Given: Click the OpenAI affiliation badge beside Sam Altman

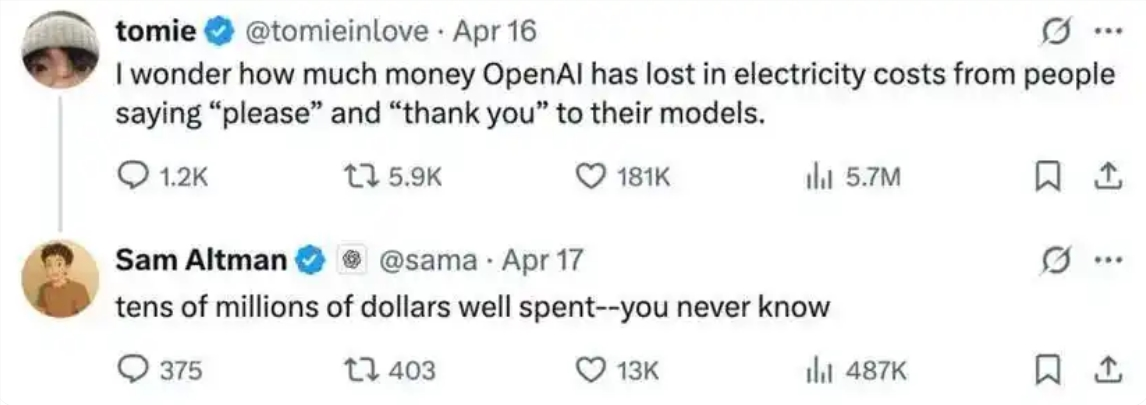Looking at the screenshot, I should coord(351,261).
